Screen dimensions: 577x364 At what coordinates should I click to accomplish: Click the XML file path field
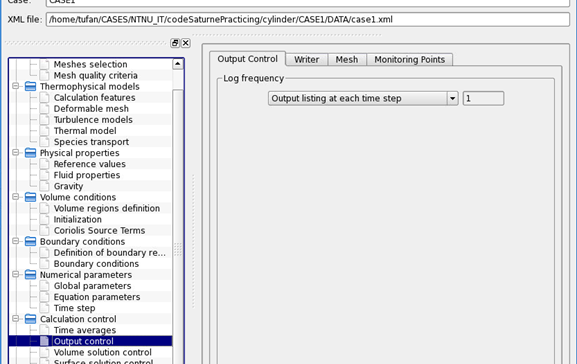(308, 20)
